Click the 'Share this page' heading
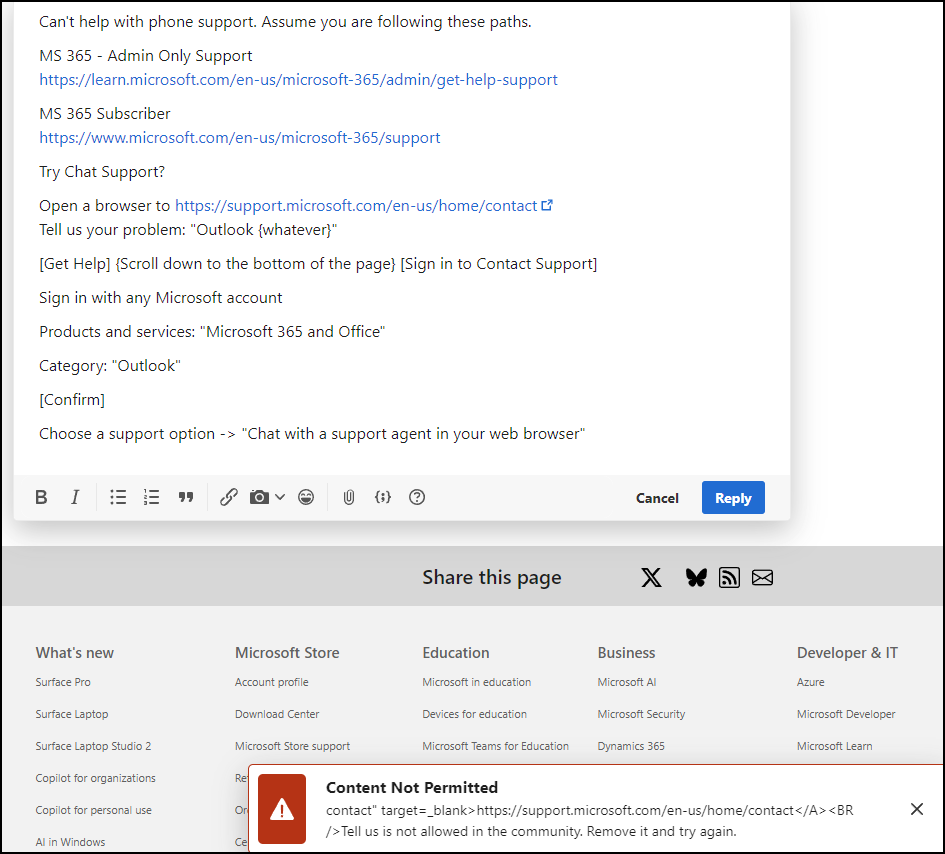This screenshot has height=854, width=945. tap(492, 577)
